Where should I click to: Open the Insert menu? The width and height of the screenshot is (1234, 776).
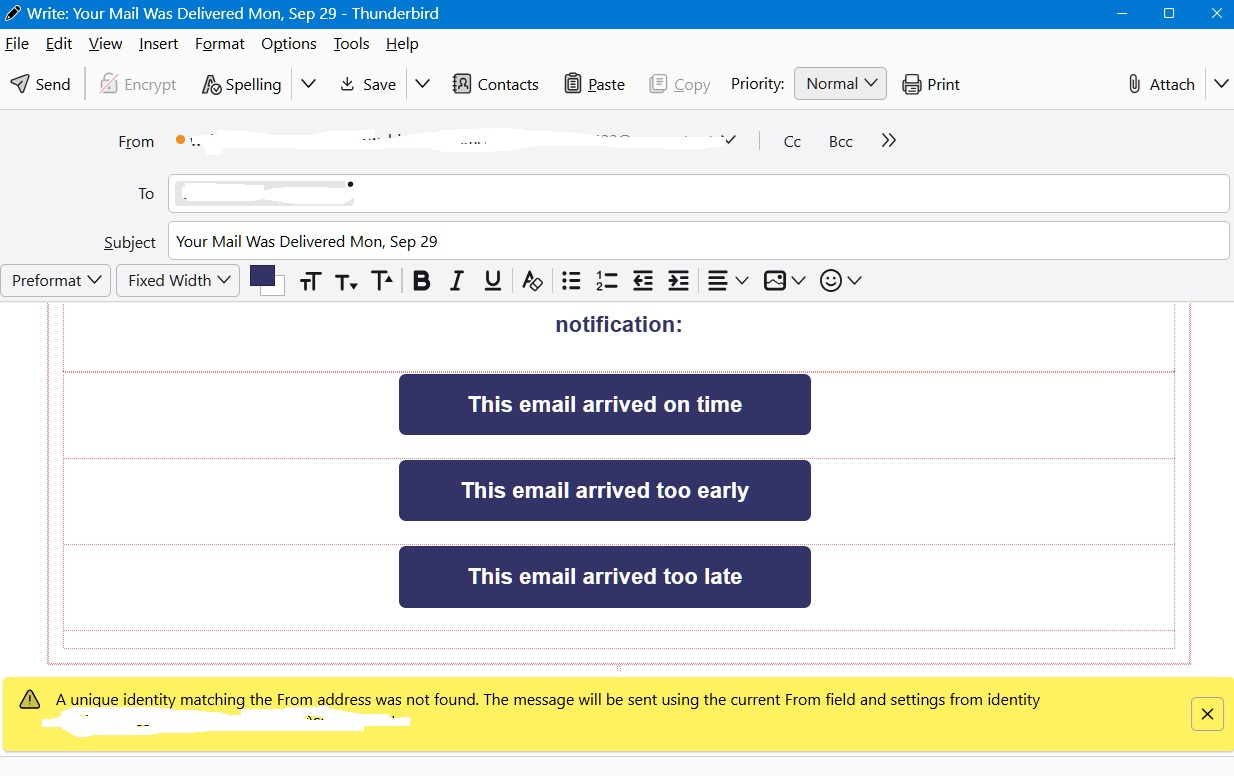159,44
